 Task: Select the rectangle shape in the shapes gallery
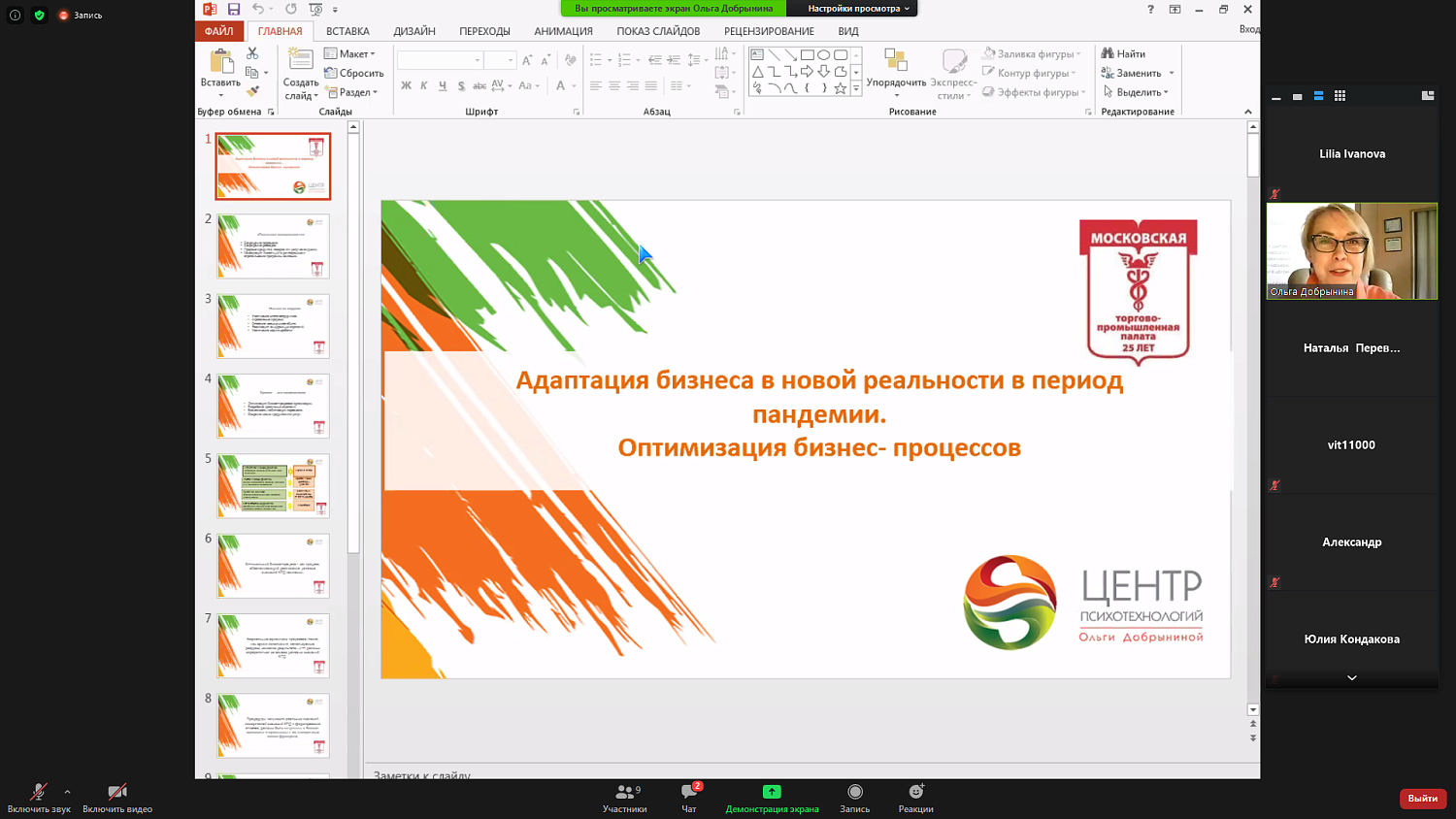(807, 55)
